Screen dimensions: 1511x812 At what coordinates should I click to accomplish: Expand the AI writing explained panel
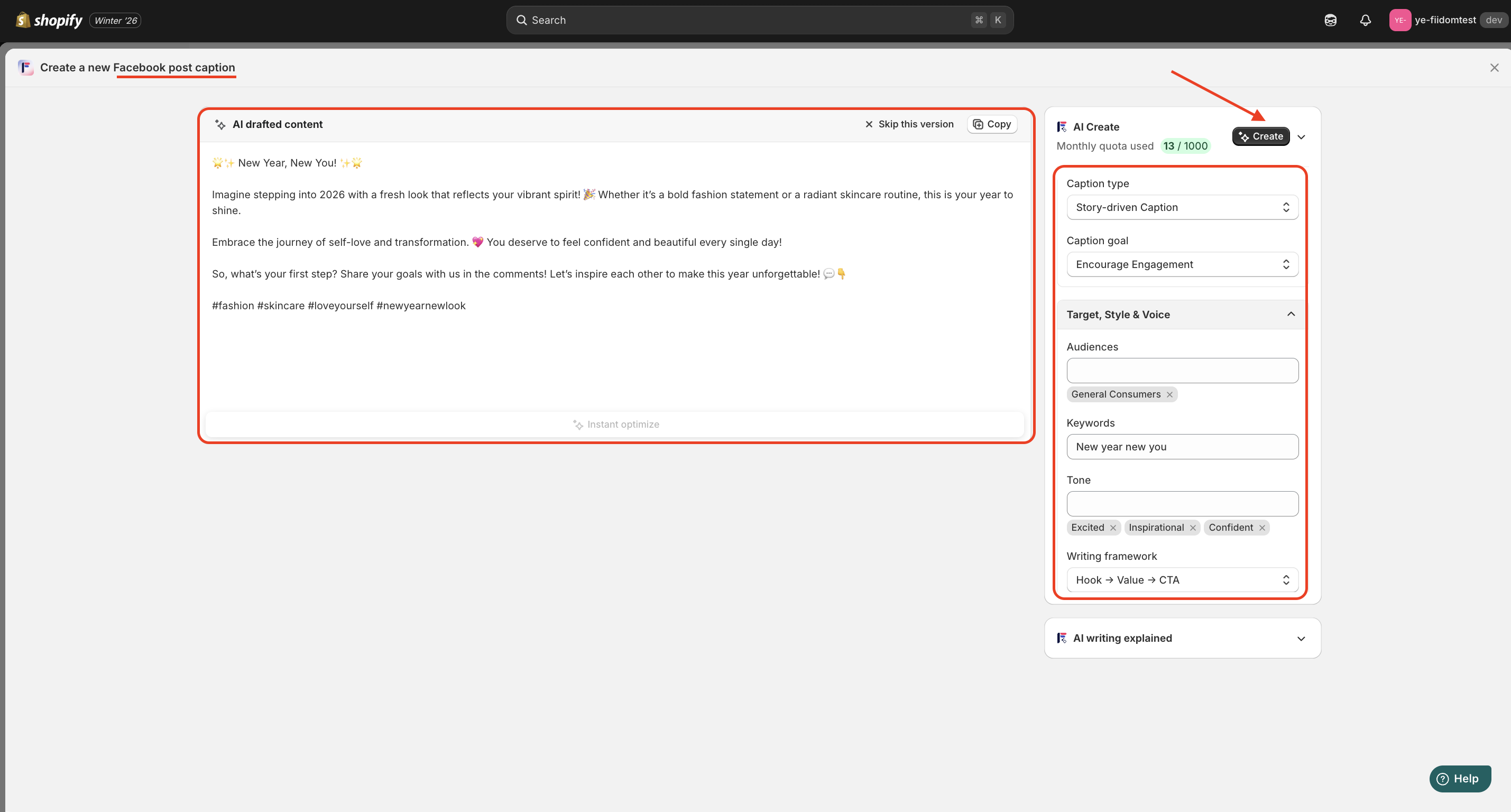click(x=1301, y=638)
